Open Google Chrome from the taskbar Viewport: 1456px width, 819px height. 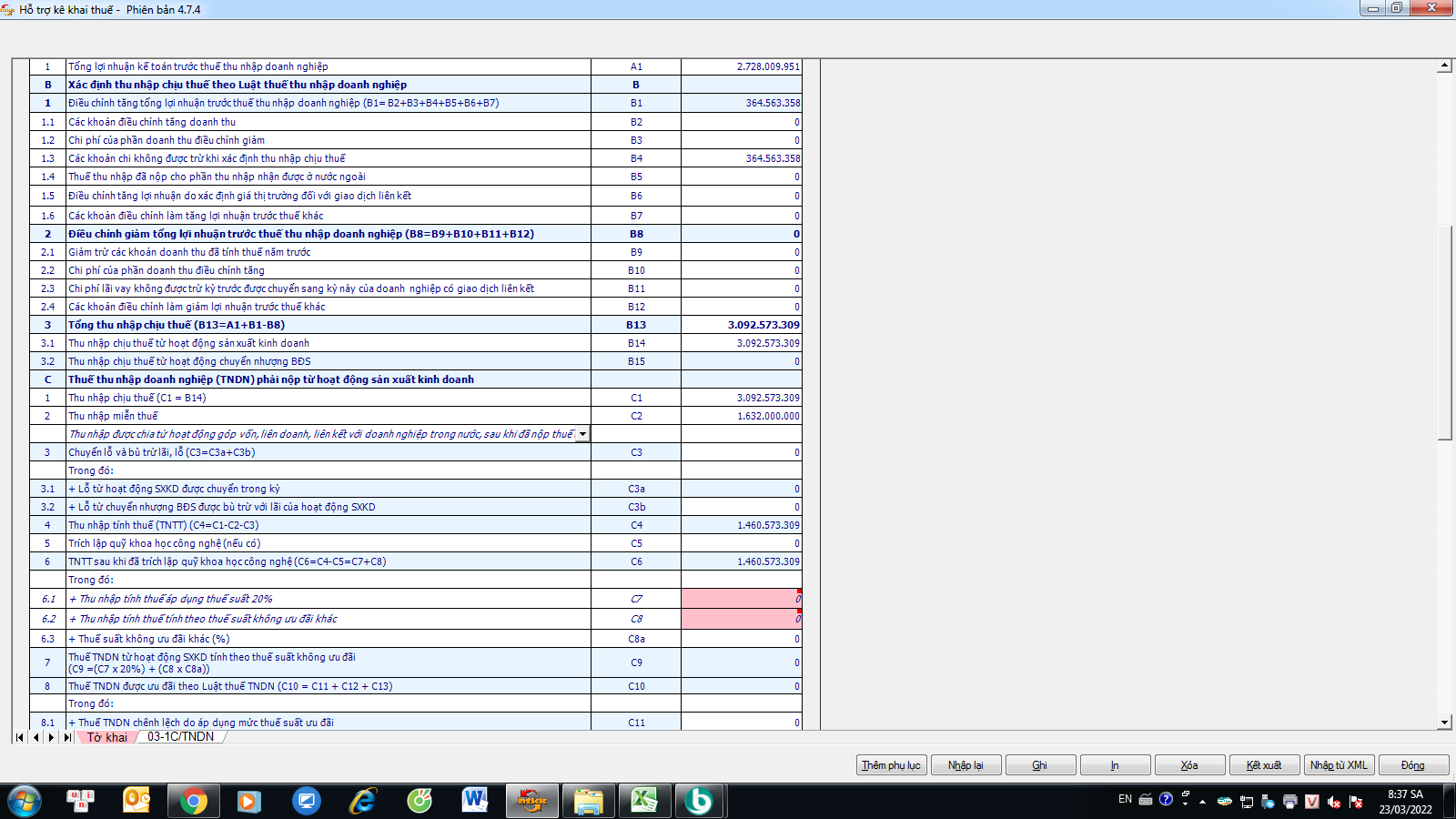tap(193, 801)
